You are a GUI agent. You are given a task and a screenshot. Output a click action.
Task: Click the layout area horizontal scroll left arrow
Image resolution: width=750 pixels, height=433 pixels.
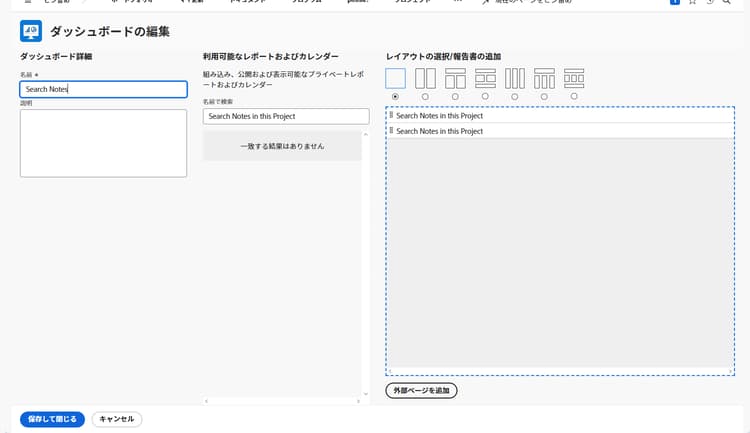tap(390, 371)
